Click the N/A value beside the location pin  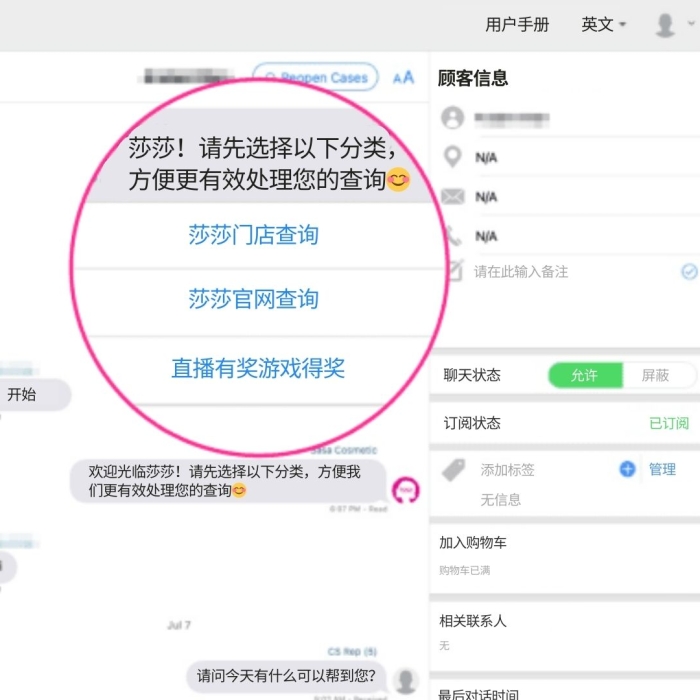tap(486, 158)
